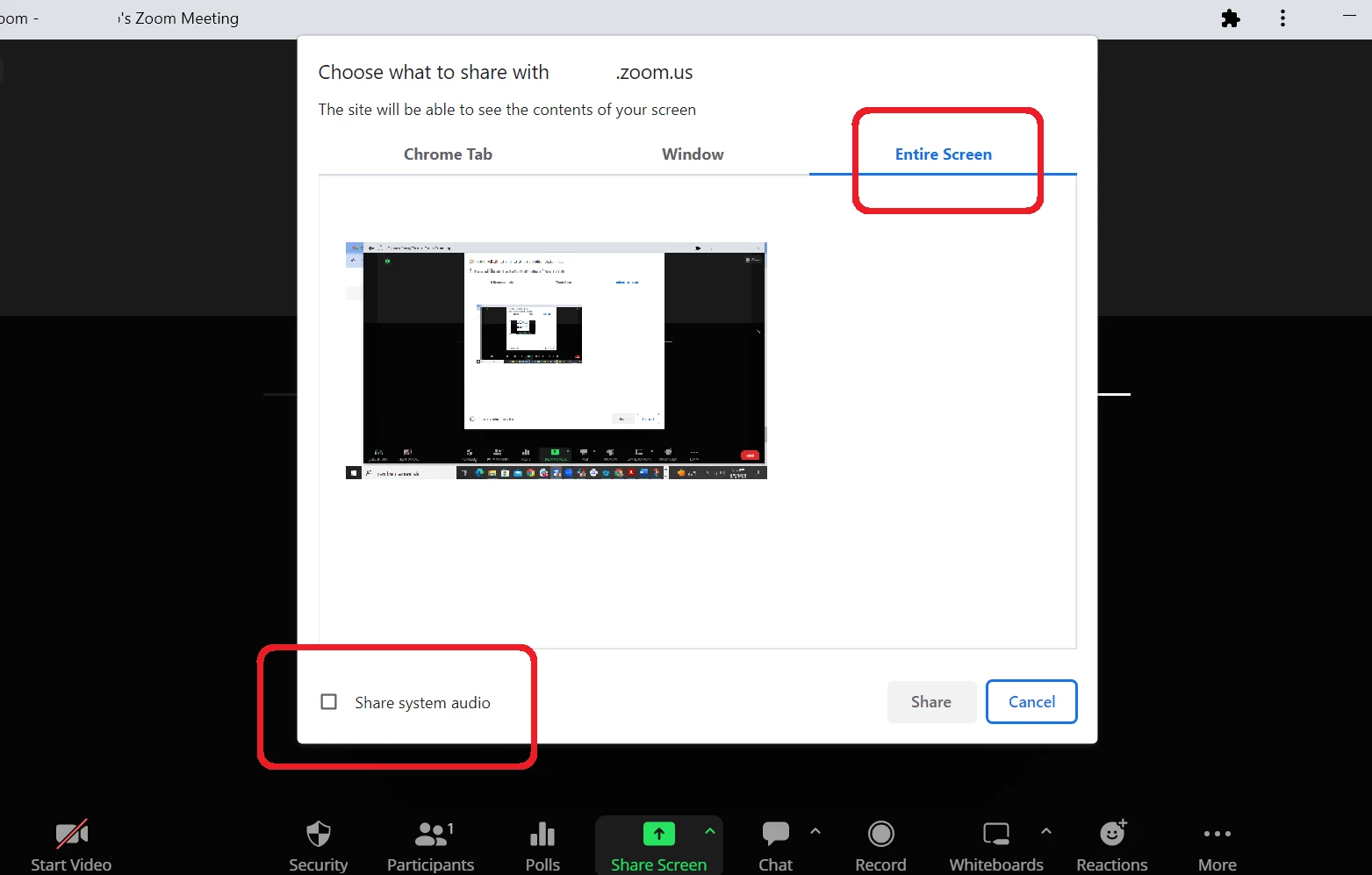Select the entire screen preview thumbnail
Viewport: 1372px width, 875px height.
tap(557, 361)
